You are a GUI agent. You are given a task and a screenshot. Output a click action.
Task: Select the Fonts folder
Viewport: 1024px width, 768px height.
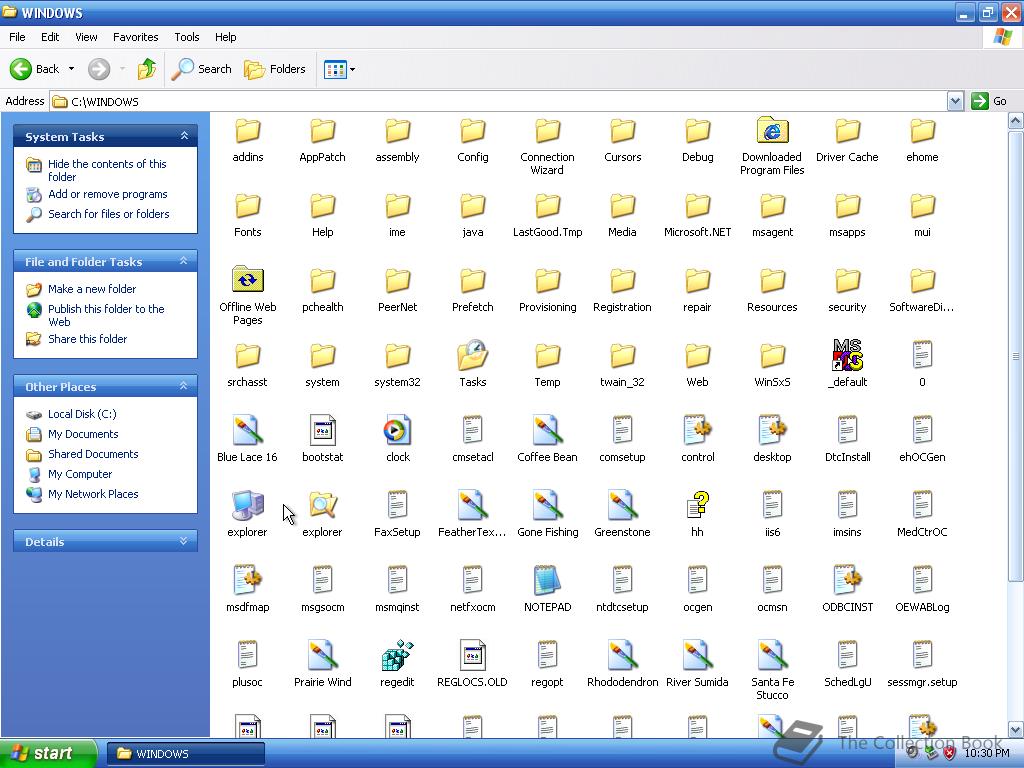coord(248,206)
